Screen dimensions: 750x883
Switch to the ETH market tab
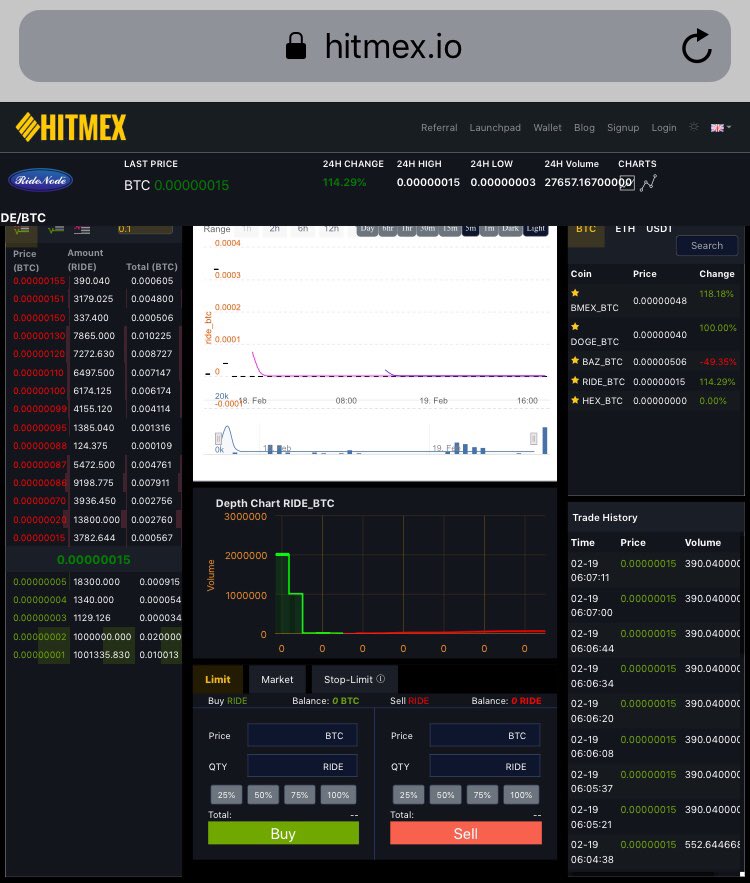625,229
